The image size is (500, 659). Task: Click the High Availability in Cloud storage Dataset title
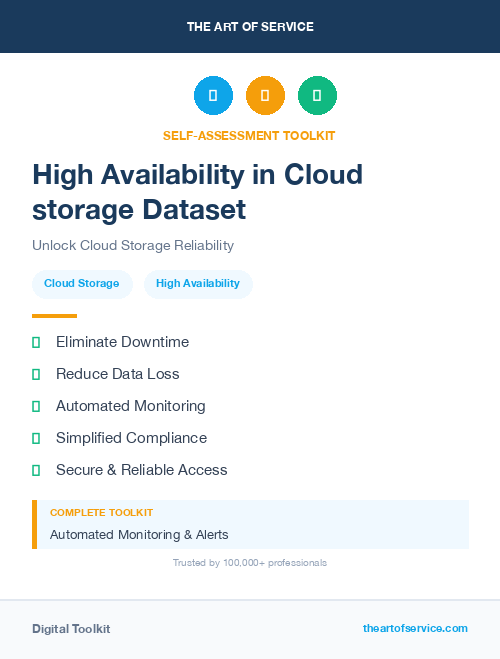tap(197, 192)
